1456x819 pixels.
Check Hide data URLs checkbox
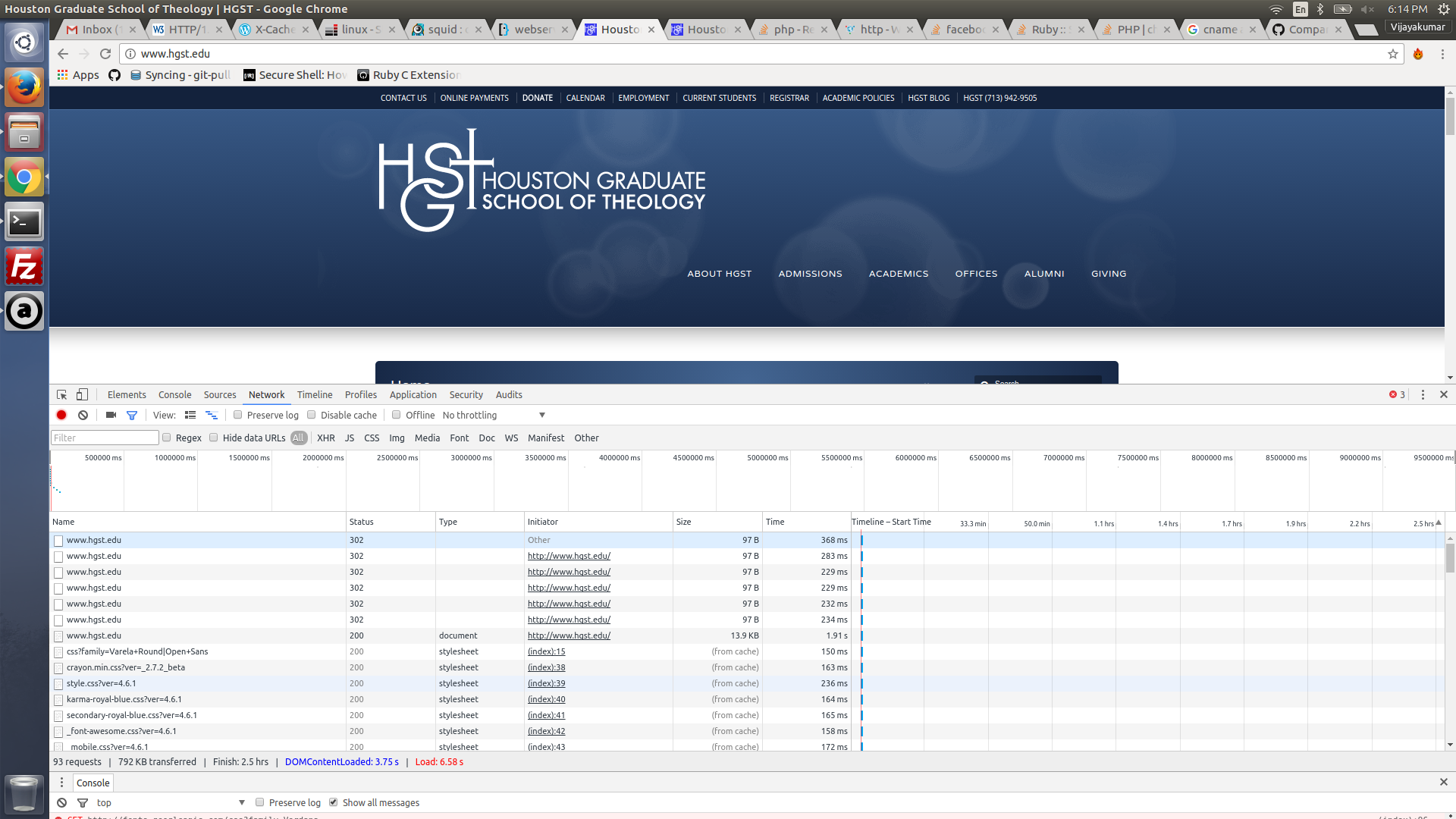pyautogui.click(x=213, y=438)
